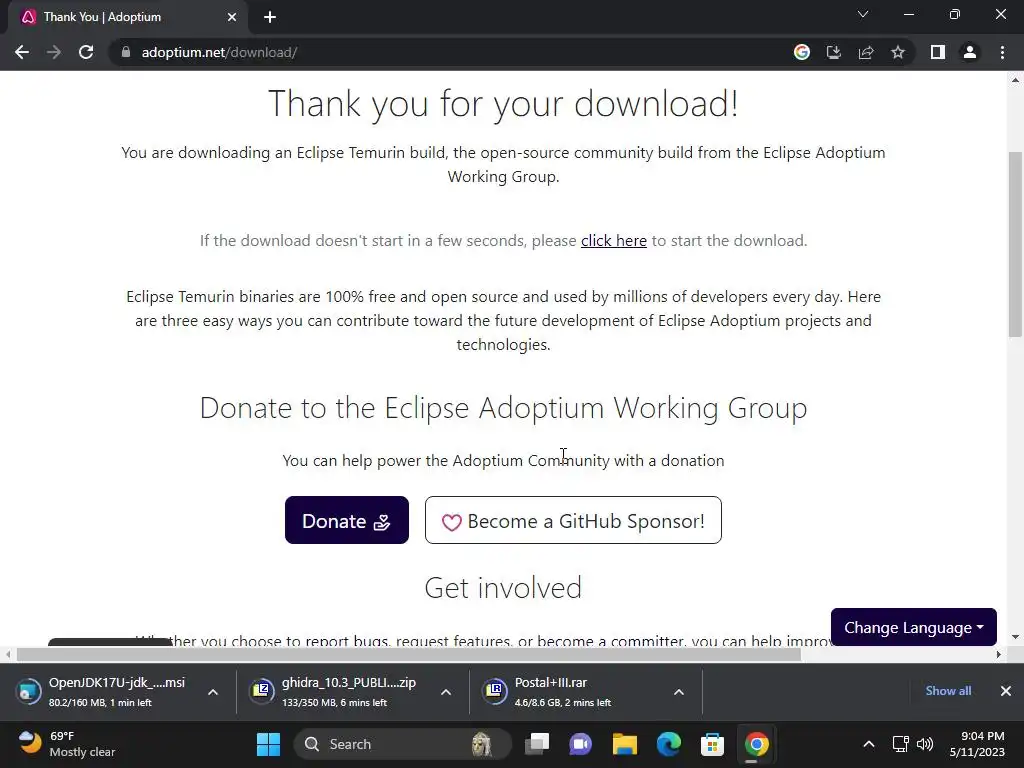The image size is (1024, 768).
Task: Share this page via share icon
Action: pos(866,52)
